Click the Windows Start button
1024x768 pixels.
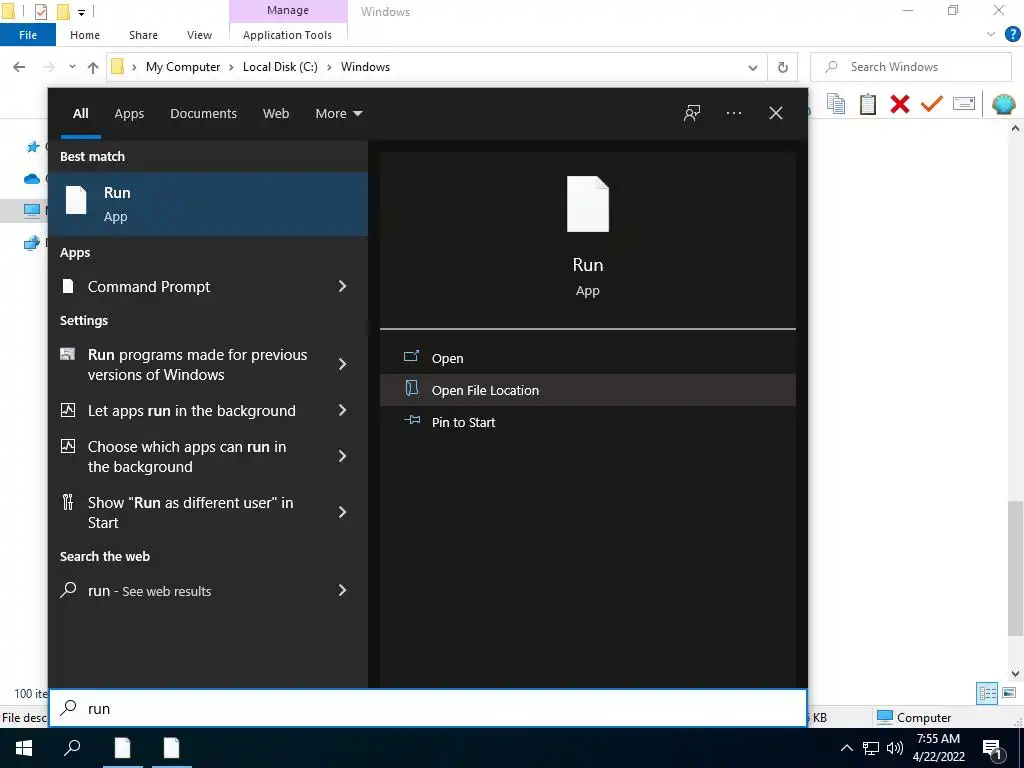click(24, 748)
